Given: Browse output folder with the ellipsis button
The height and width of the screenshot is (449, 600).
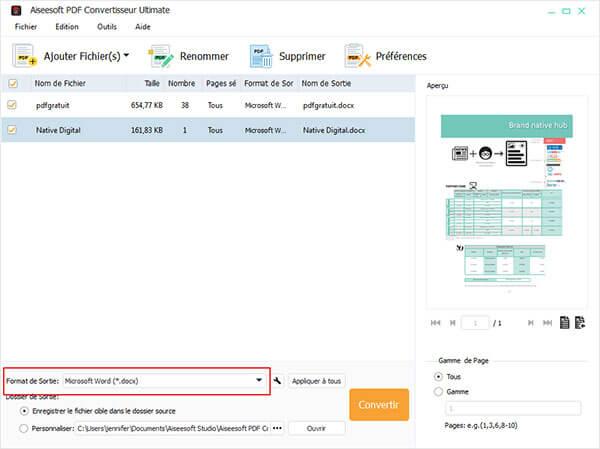Looking at the screenshot, I should 277,428.
